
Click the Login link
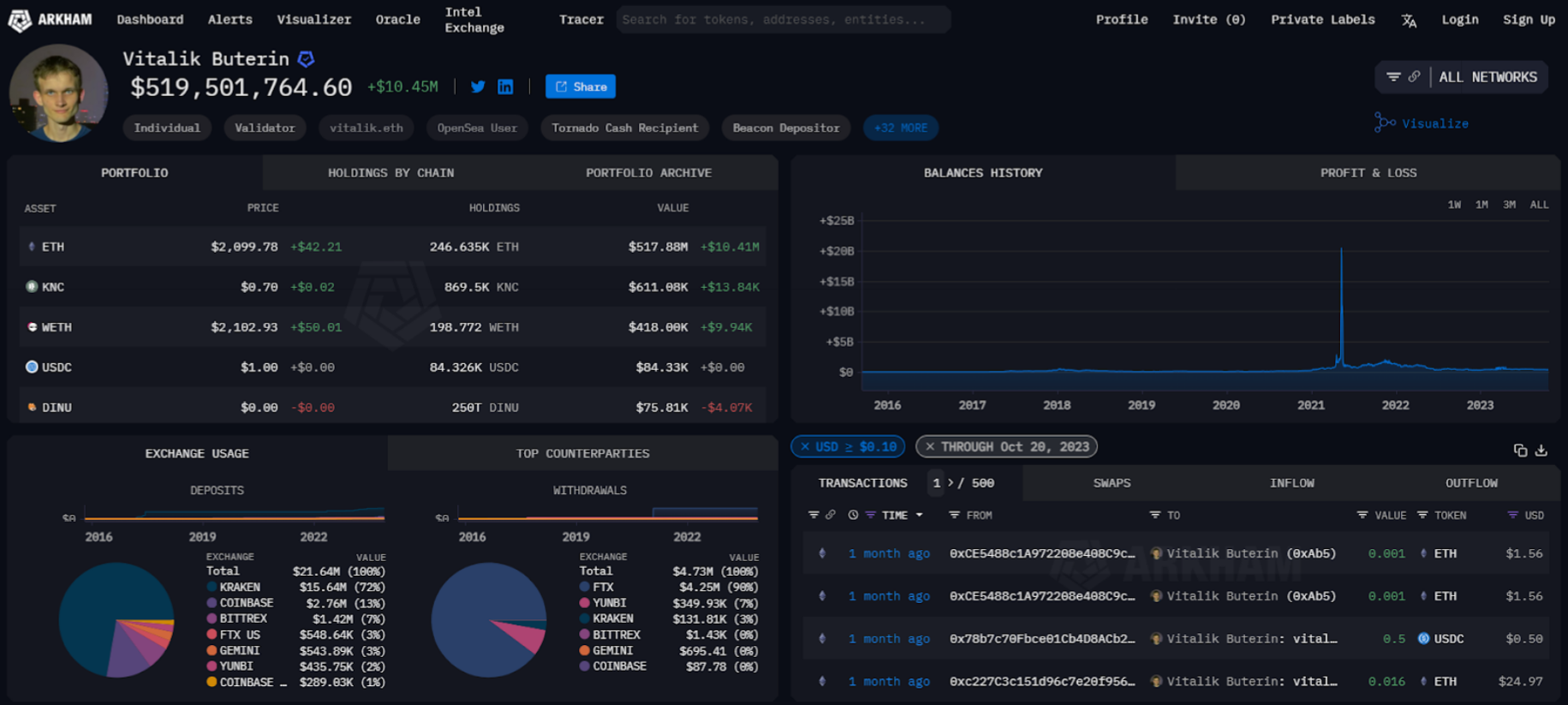tap(1459, 20)
